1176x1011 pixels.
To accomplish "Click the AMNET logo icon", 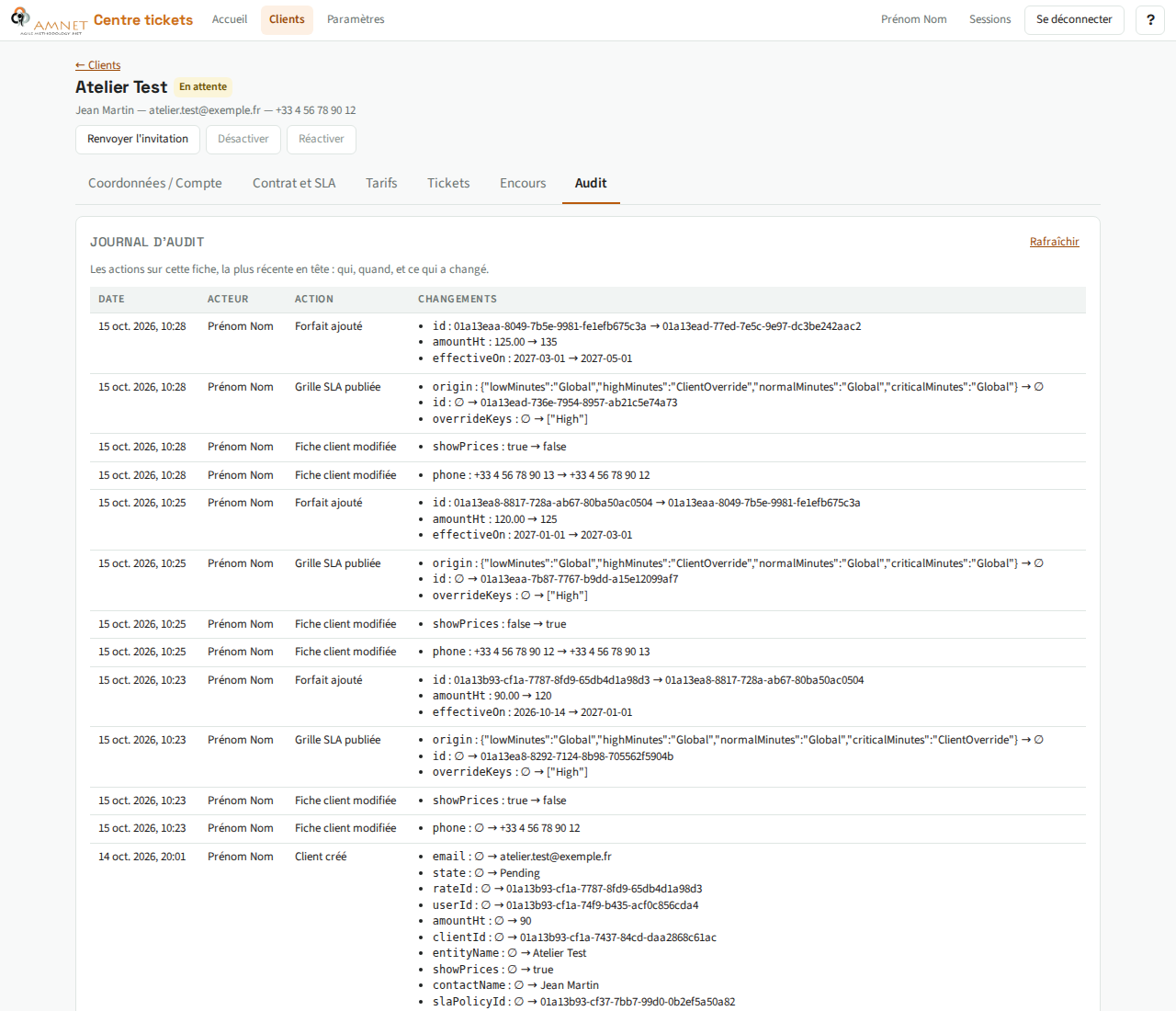I will pyautogui.click(x=49, y=20).
